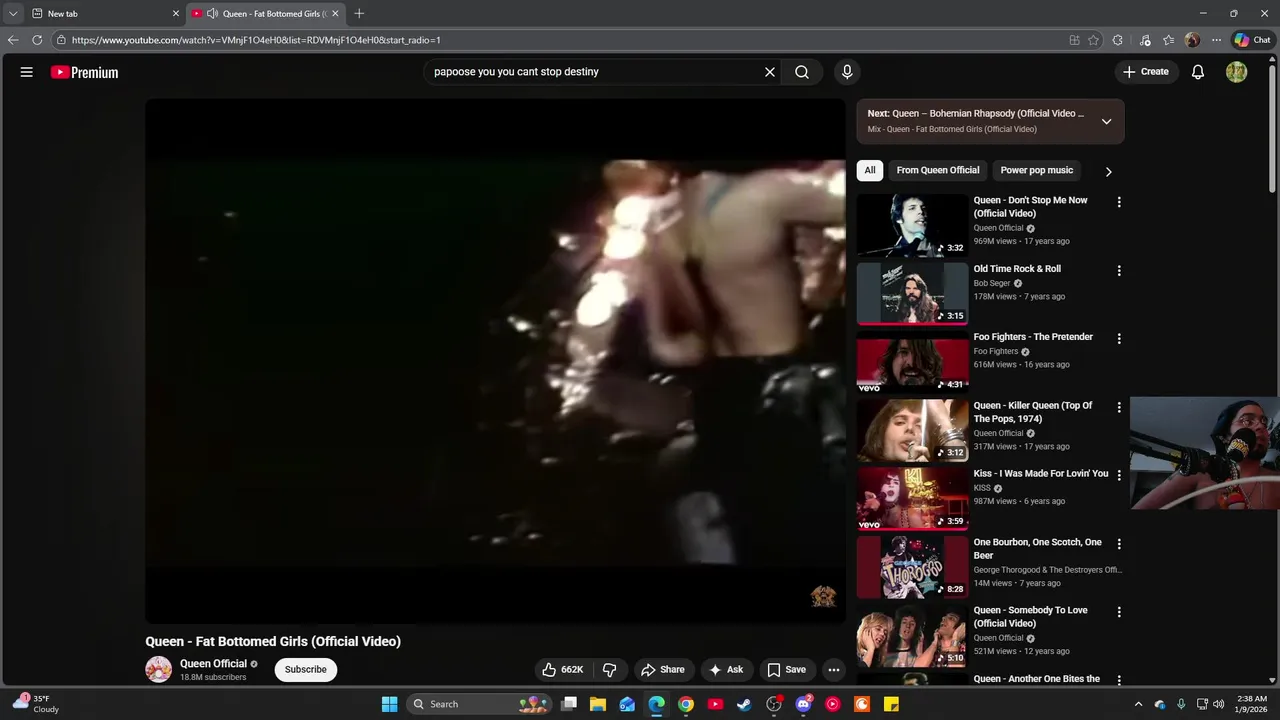
Task: Launch Steam from taskbar
Action: coord(744,704)
